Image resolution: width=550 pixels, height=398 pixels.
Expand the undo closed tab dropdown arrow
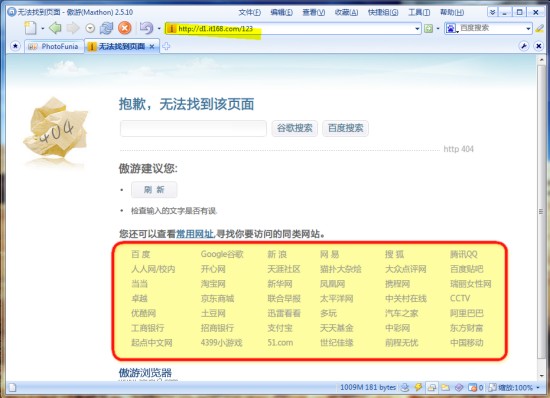(x=159, y=28)
